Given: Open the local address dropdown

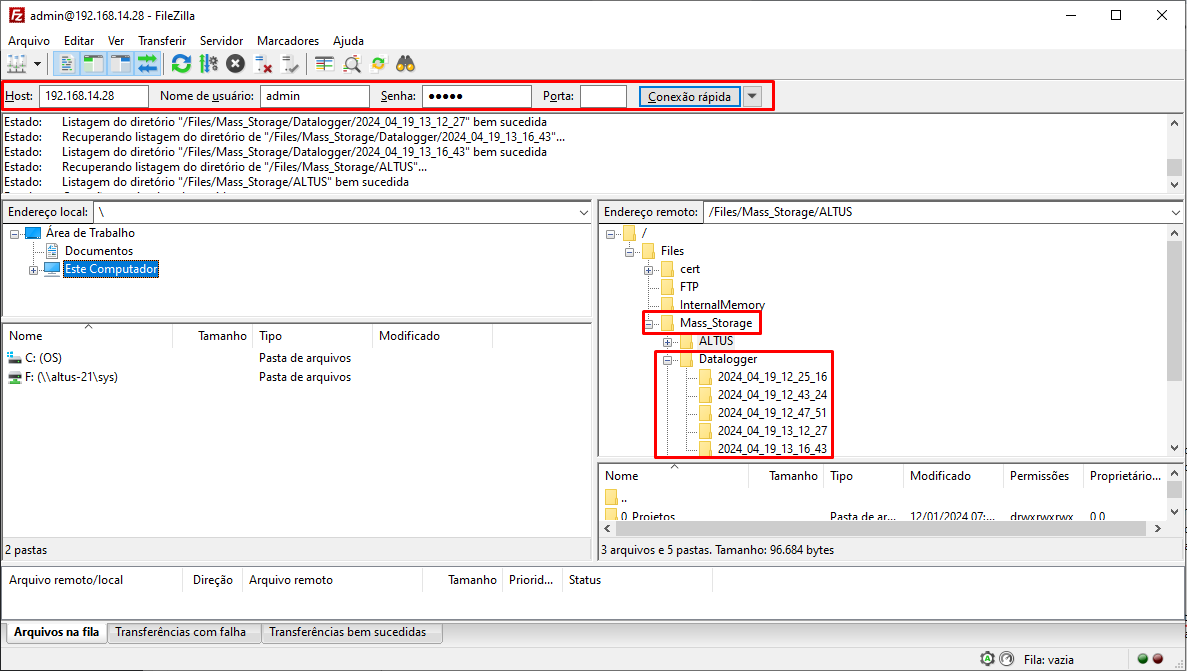Looking at the screenshot, I should coord(584,212).
